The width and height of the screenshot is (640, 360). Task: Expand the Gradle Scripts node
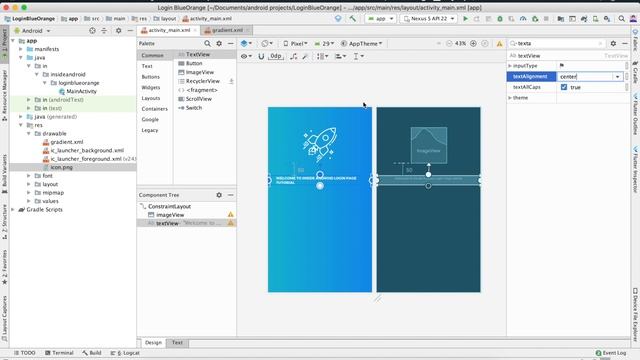(x=13, y=209)
